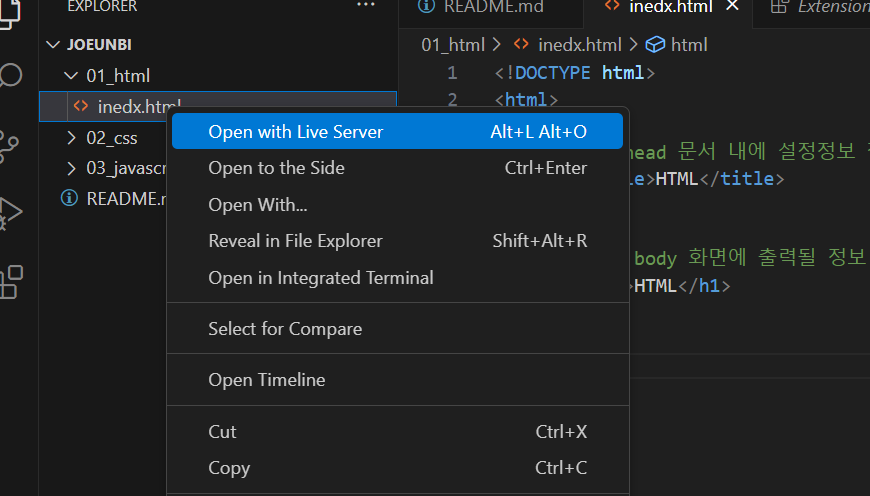
Task: Open Explorer's more actions ellipsis
Action: (365, 6)
